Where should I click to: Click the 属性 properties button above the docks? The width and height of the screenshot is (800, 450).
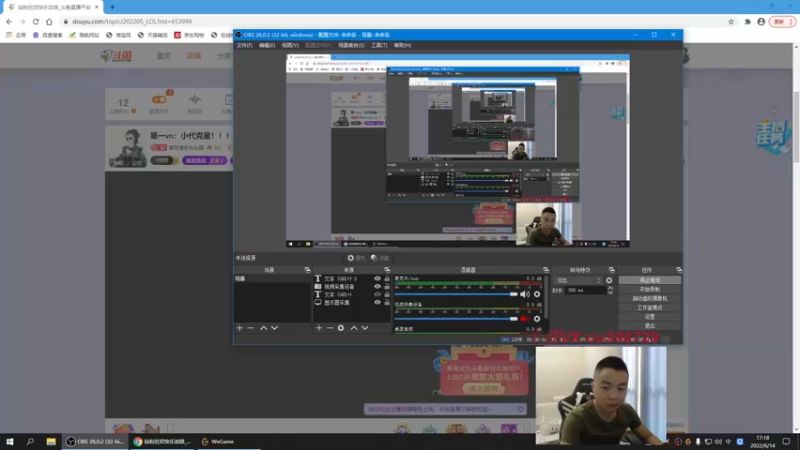click(356, 258)
